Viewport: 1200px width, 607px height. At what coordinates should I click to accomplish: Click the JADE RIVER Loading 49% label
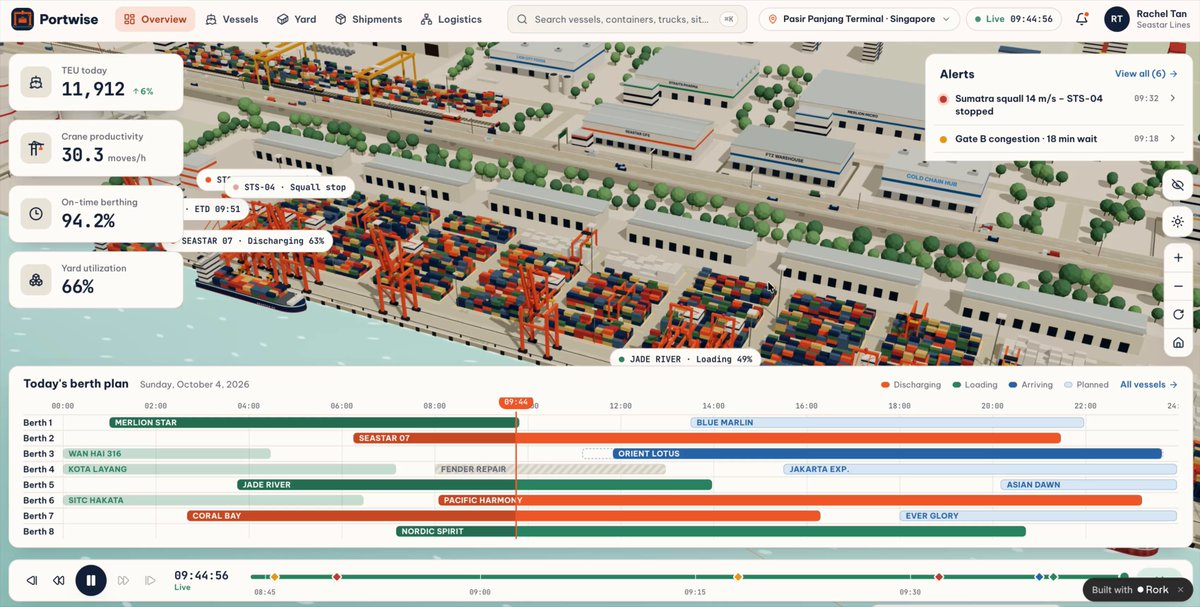685,359
